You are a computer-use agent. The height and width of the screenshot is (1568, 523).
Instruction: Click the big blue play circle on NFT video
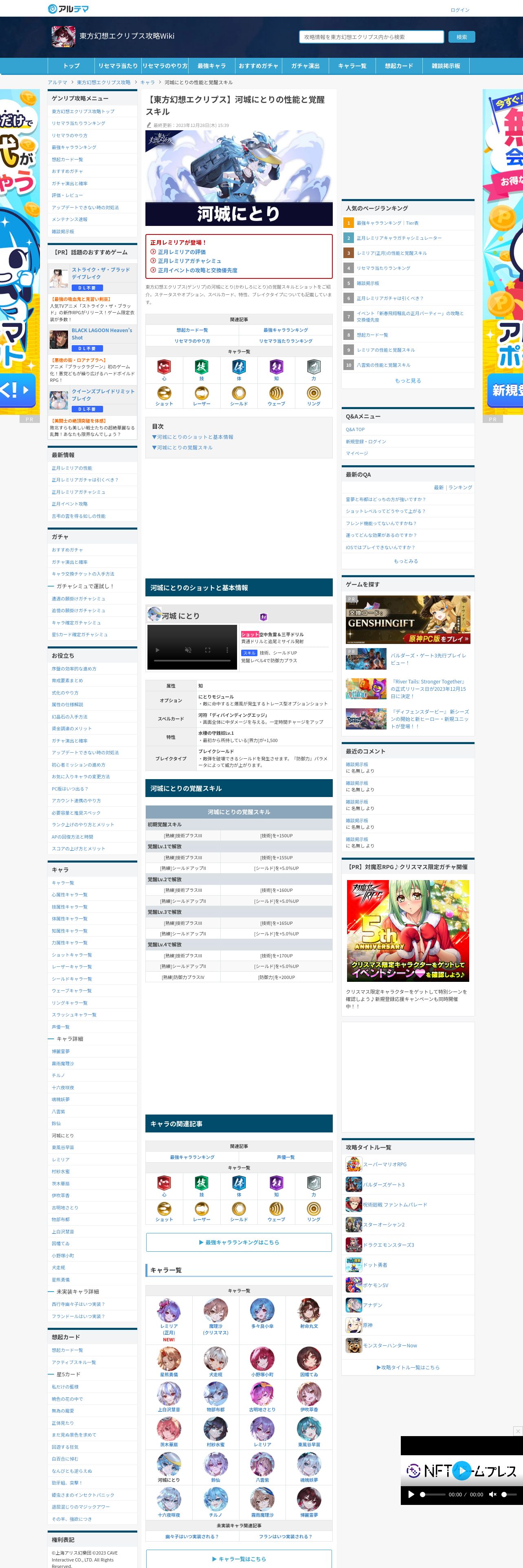tap(462, 1471)
